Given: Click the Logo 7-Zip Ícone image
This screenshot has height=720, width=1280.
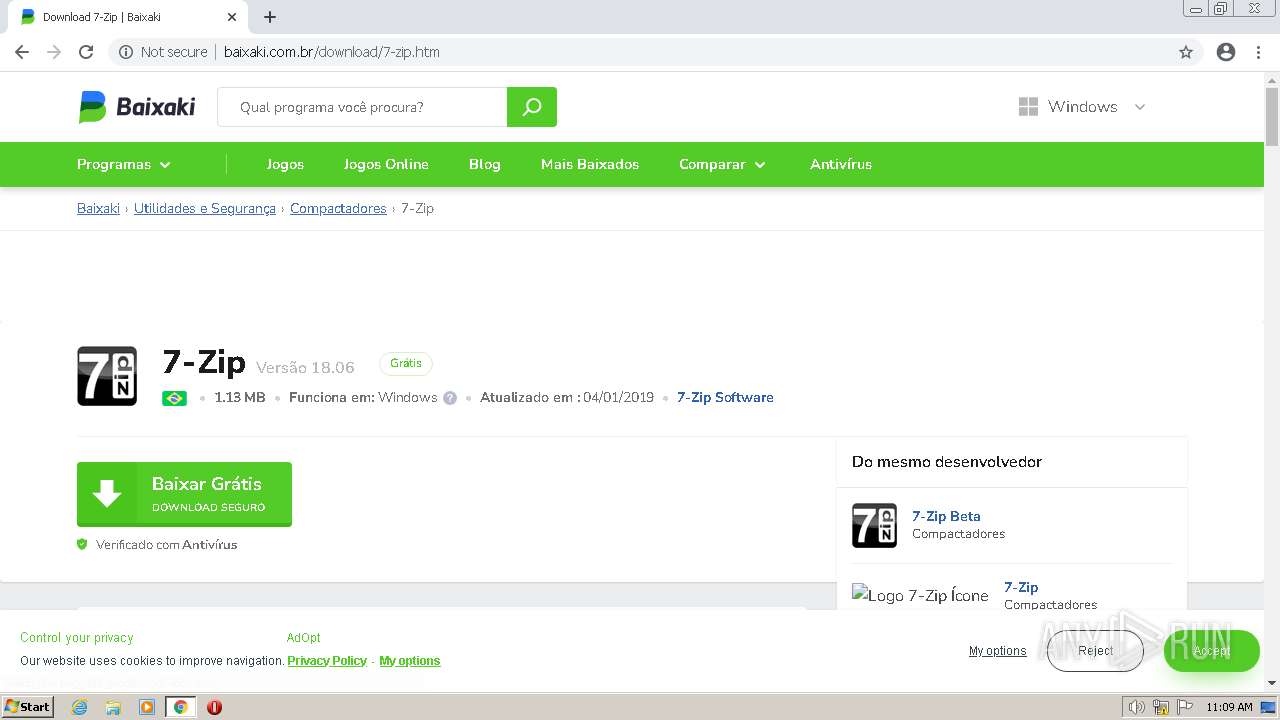Looking at the screenshot, I should (x=920, y=595).
